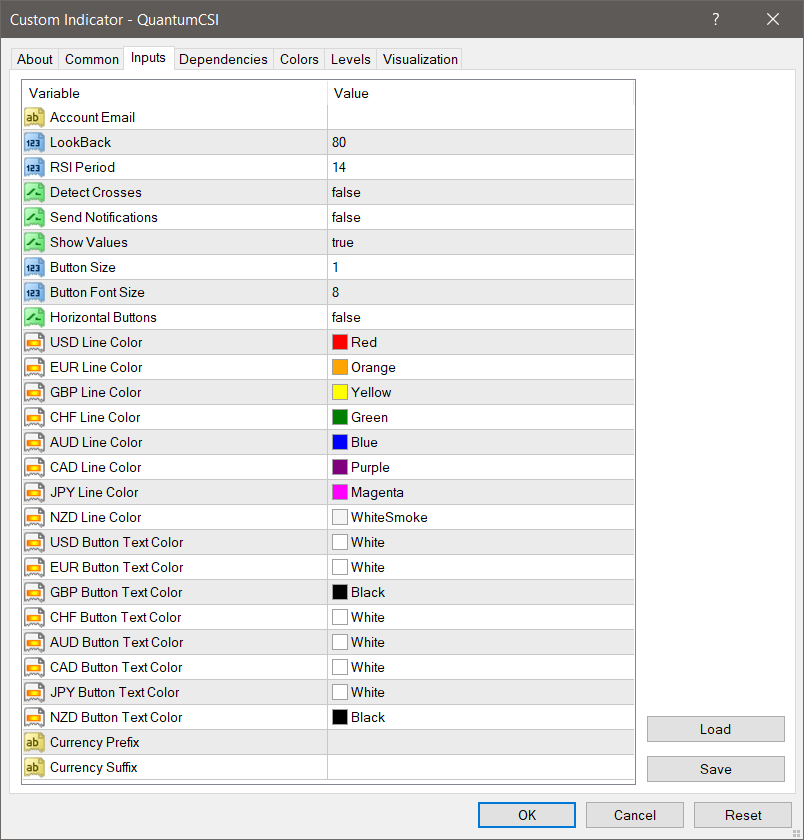Click the help question mark in title bar

[716, 19]
